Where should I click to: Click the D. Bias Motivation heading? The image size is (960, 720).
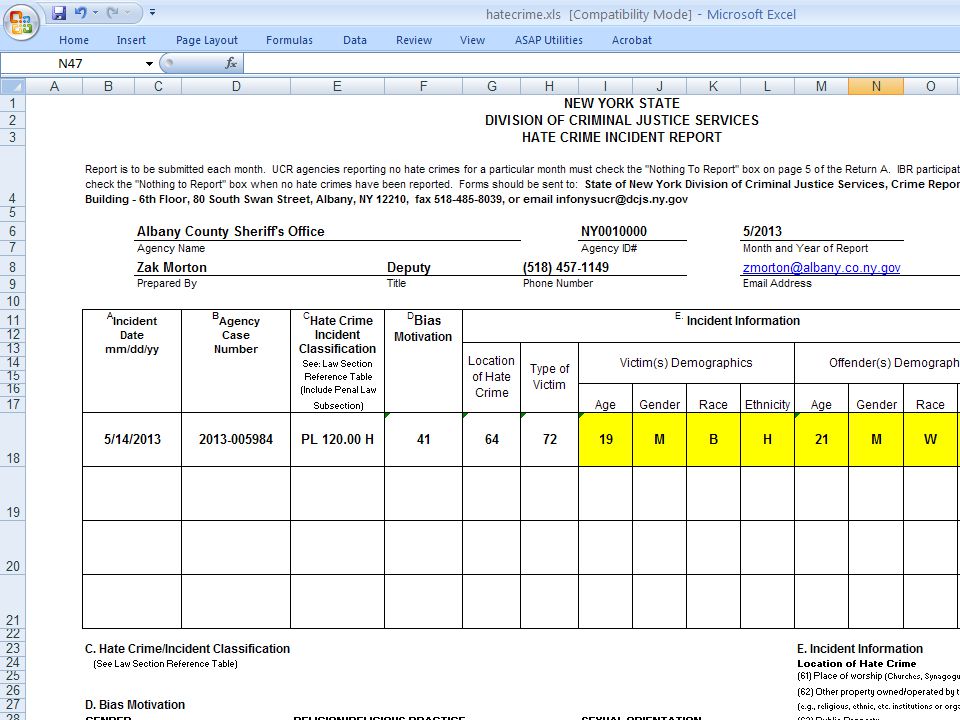coord(135,705)
